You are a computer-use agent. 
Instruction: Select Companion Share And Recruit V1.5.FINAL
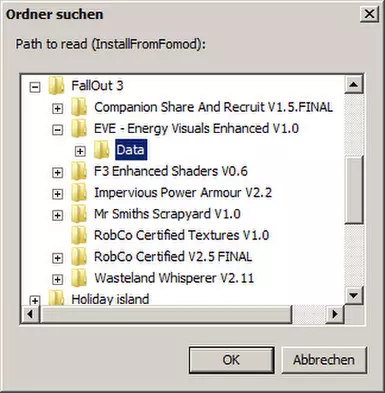tap(213, 107)
